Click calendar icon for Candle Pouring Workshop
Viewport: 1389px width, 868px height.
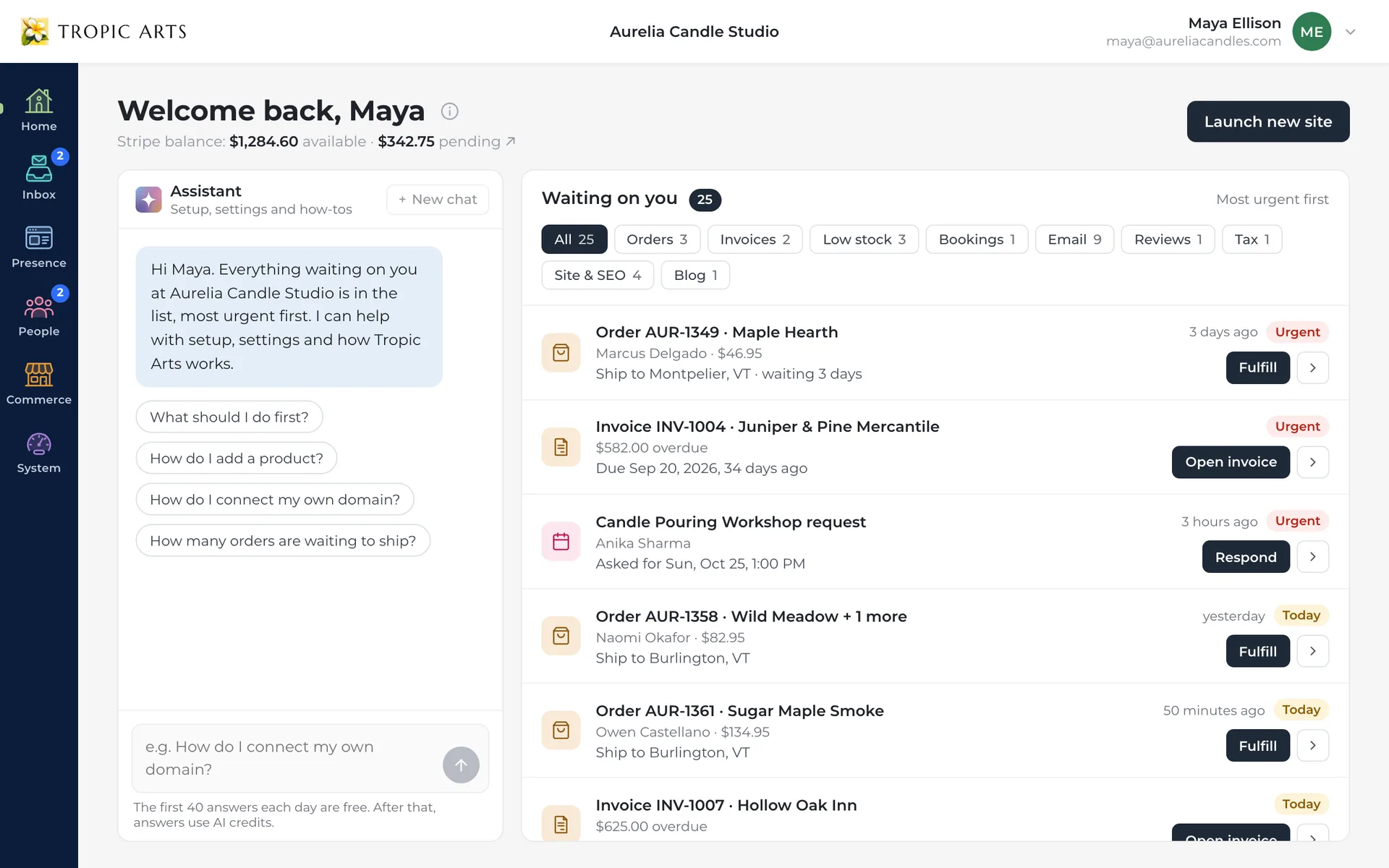(x=561, y=541)
